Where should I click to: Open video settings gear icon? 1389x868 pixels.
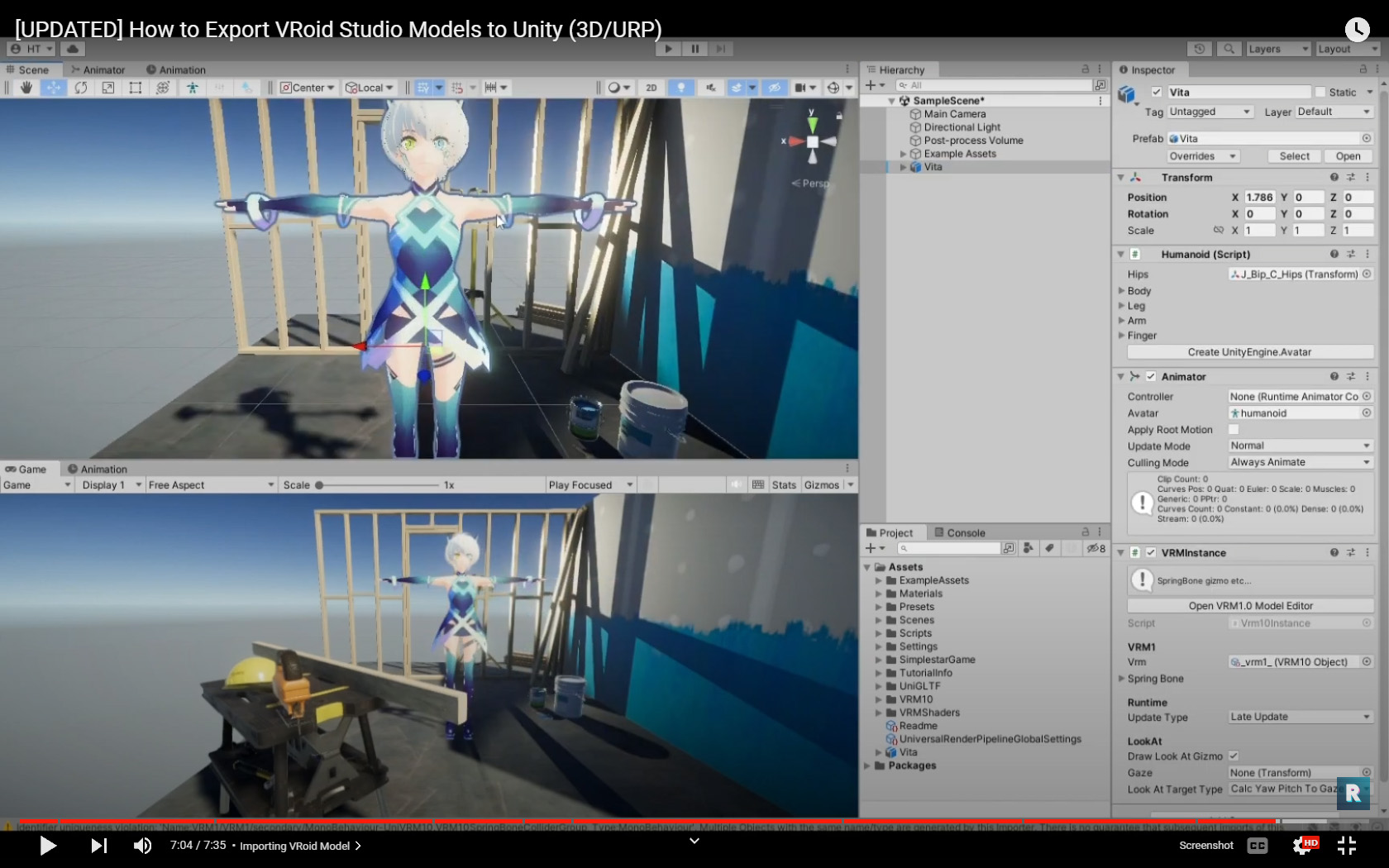[x=1303, y=846]
